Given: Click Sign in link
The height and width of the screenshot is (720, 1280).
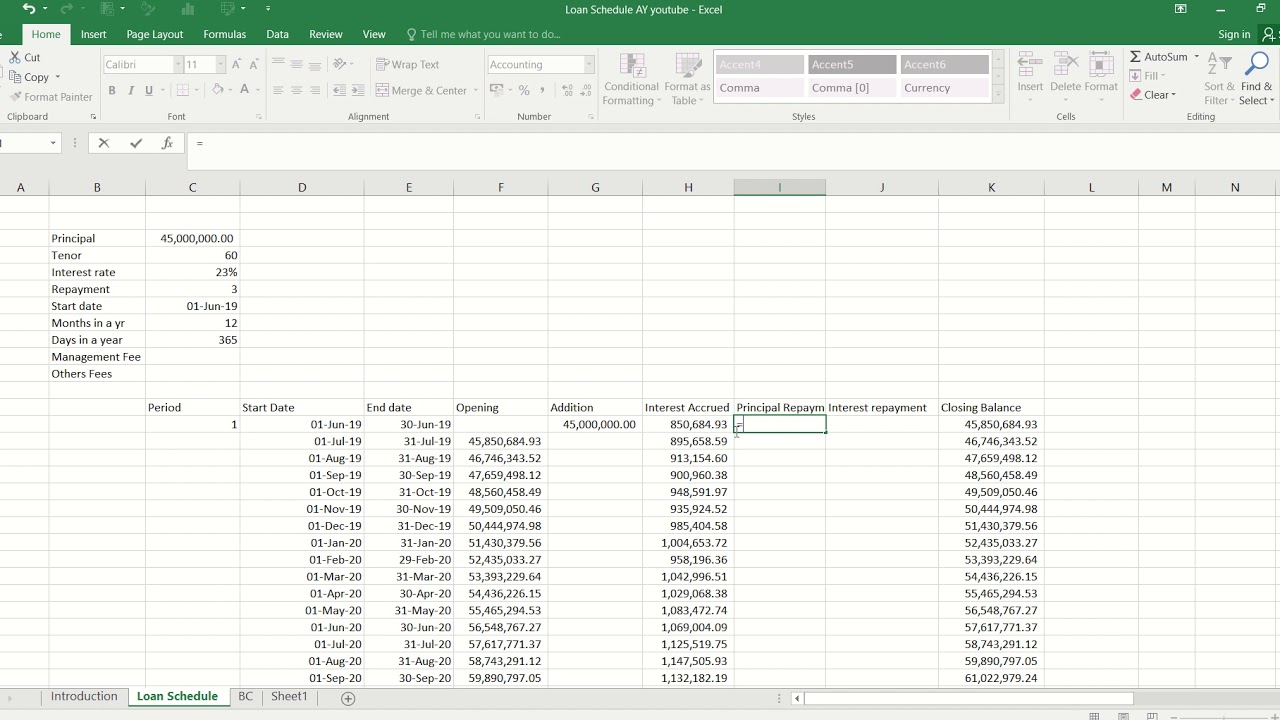Looking at the screenshot, I should 1234,34.
